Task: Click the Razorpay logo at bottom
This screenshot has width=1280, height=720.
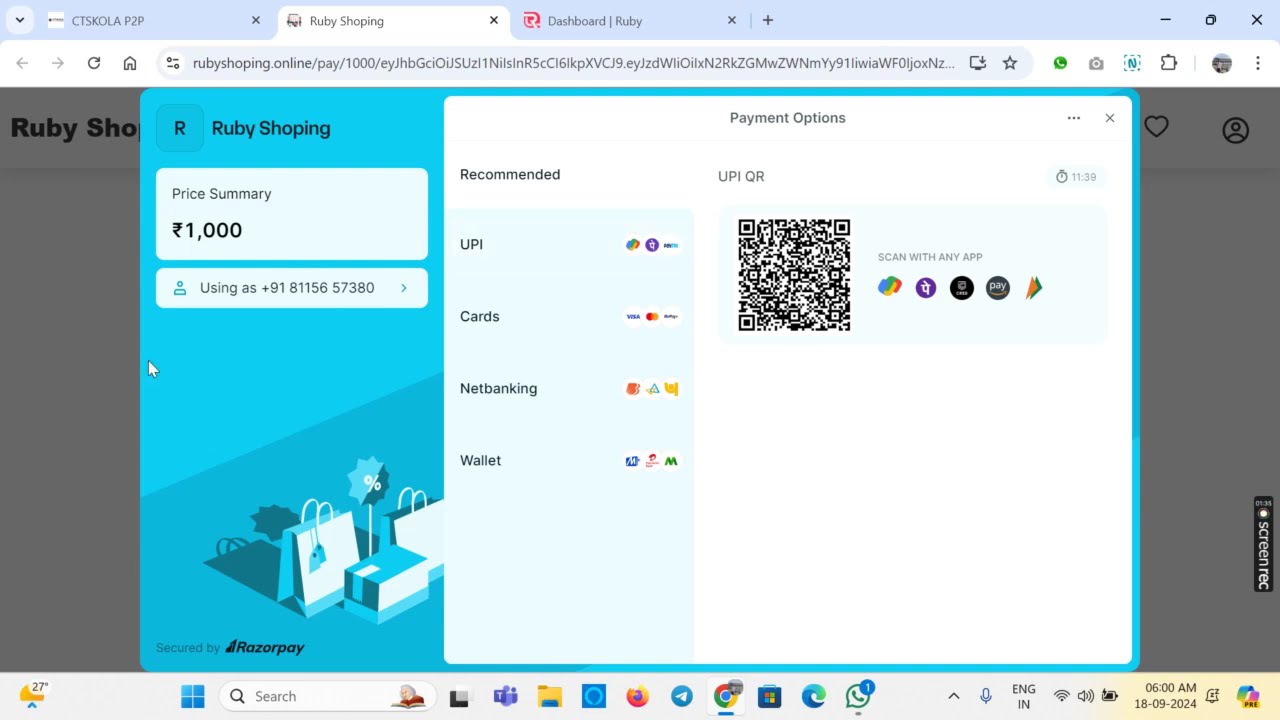Action: click(265, 648)
